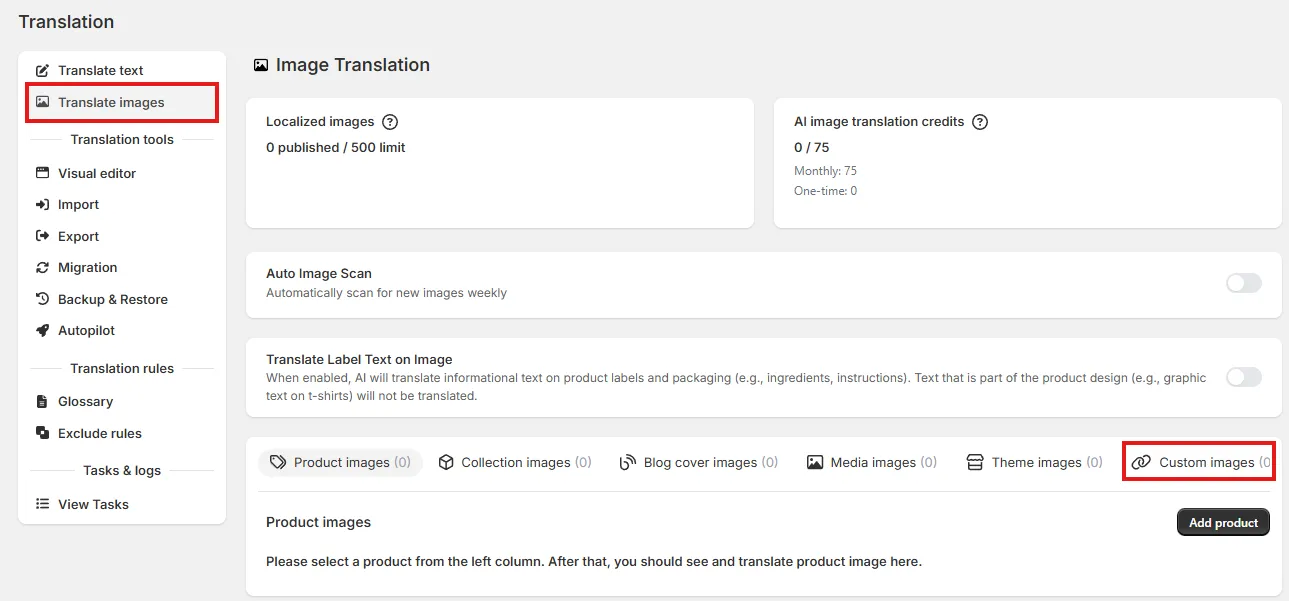The width and height of the screenshot is (1289, 601).
Task: Click the '0 / 75' credits value
Action: 811,147
